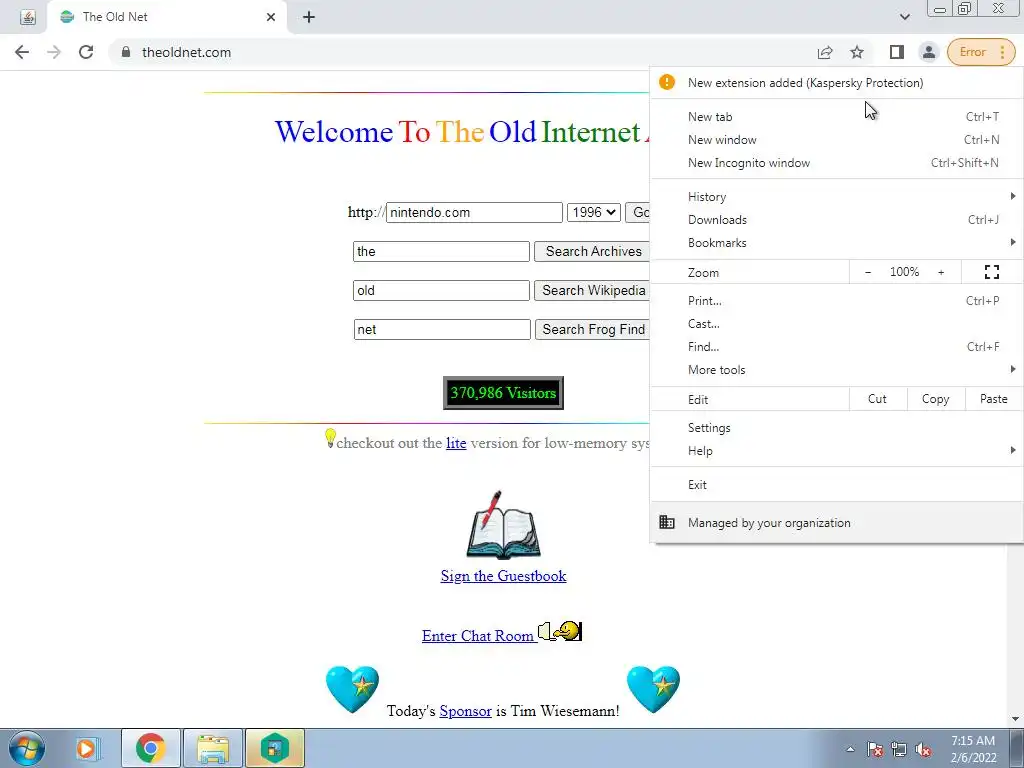Decrease zoom with the minus button

point(868,272)
